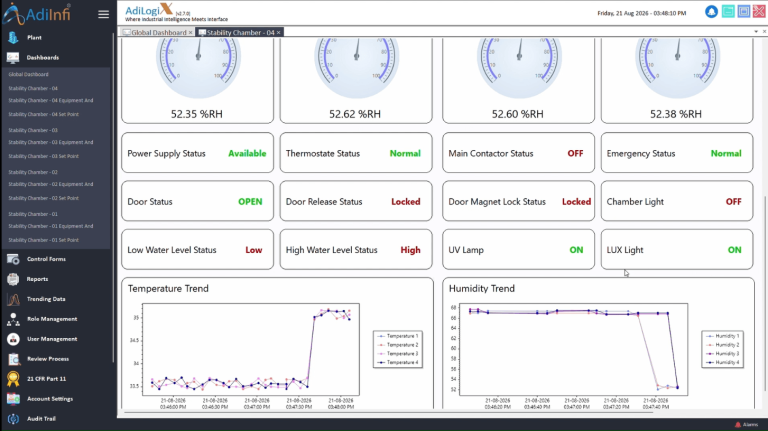The width and height of the screenshot is (768, 431).
Task: Click Temperature 1 legend entry
Action: click(x=398, y=336)
